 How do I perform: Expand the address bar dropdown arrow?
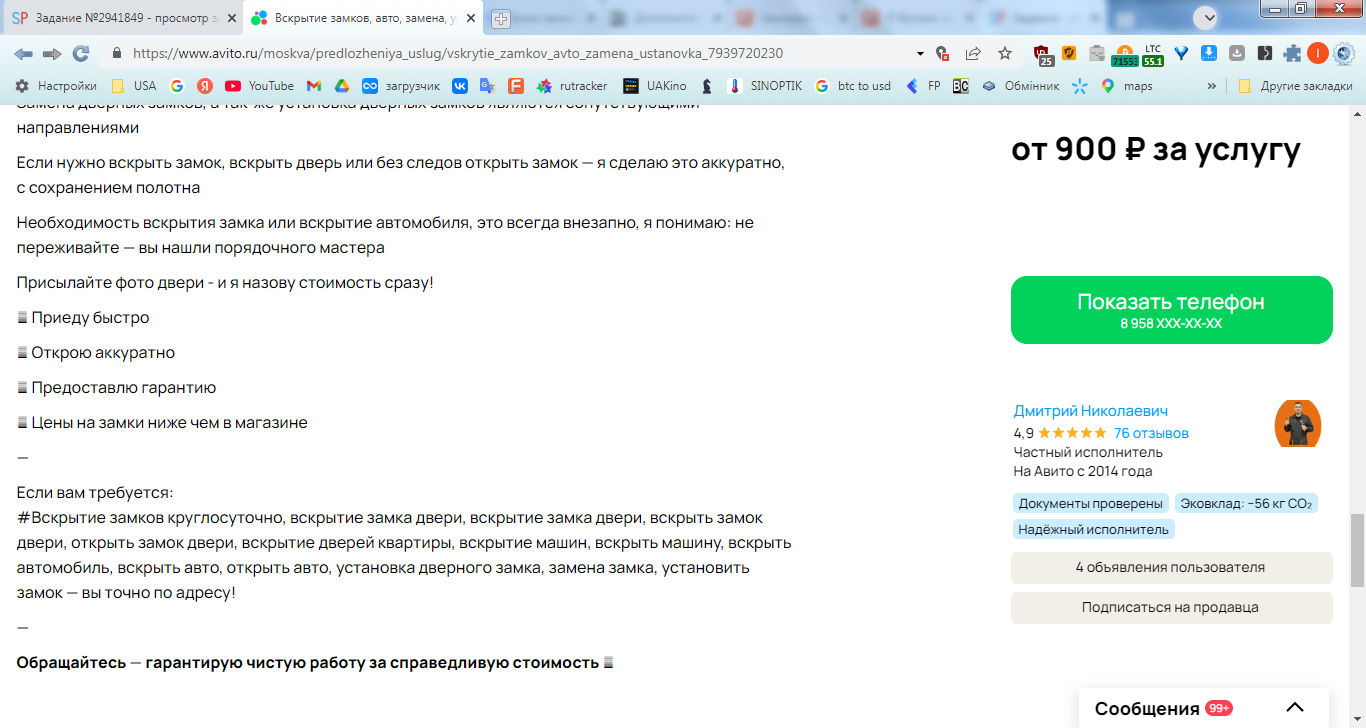pyautogui.click(x=920, y=54)
